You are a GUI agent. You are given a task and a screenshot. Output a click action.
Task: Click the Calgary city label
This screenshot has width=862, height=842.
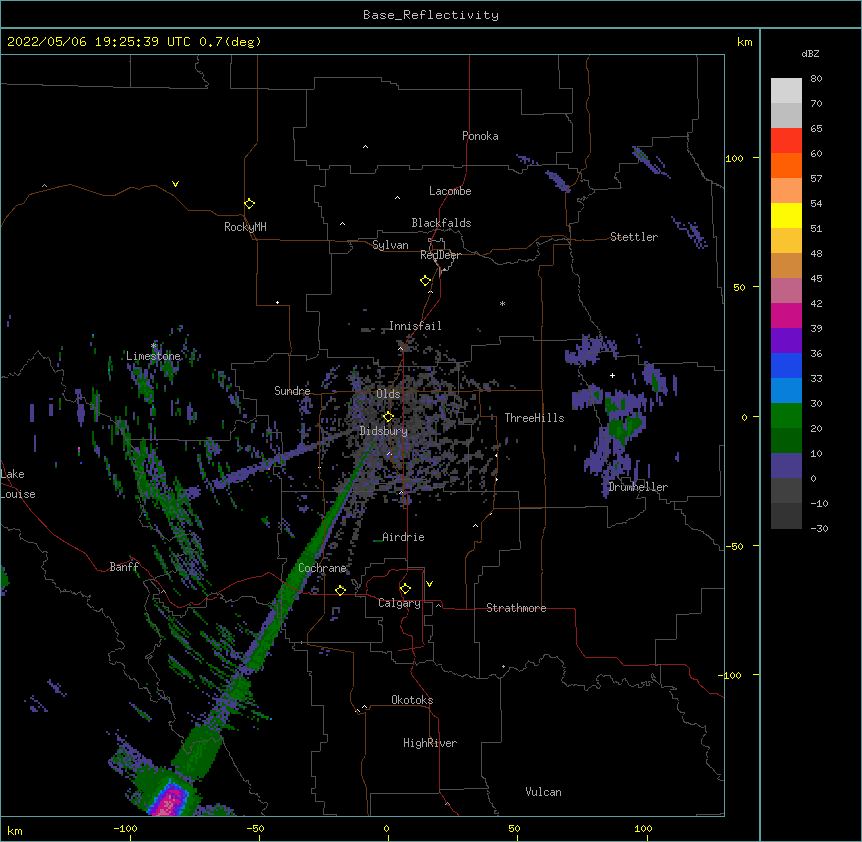(399, 603)
